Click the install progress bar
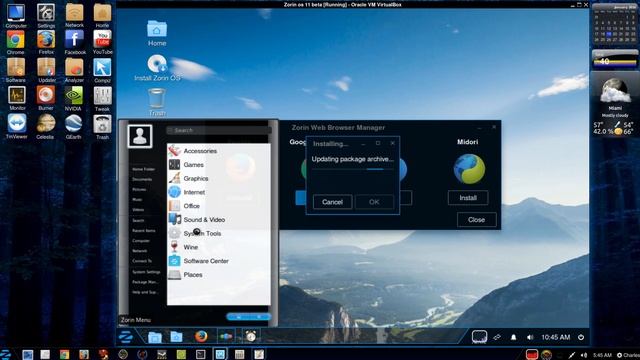 [353, 169]
